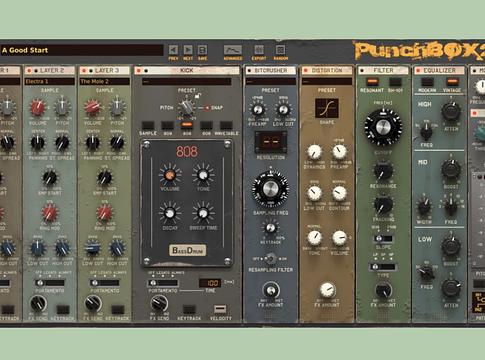Load the previous preset with Prev
The image size is (485, 360).
click(173, 50)
